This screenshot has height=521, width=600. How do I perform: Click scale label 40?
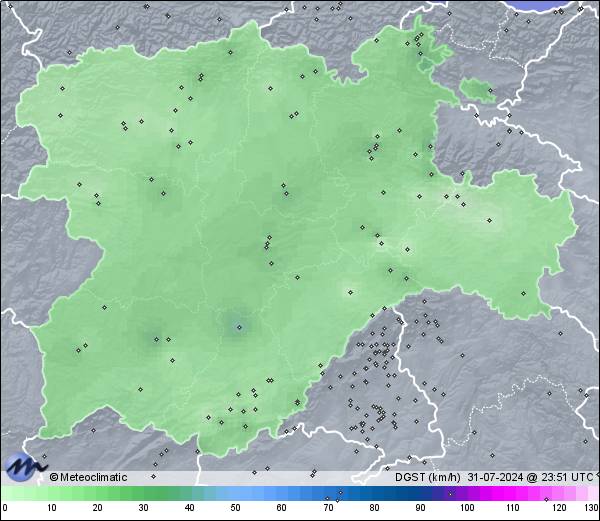(189, 508)
